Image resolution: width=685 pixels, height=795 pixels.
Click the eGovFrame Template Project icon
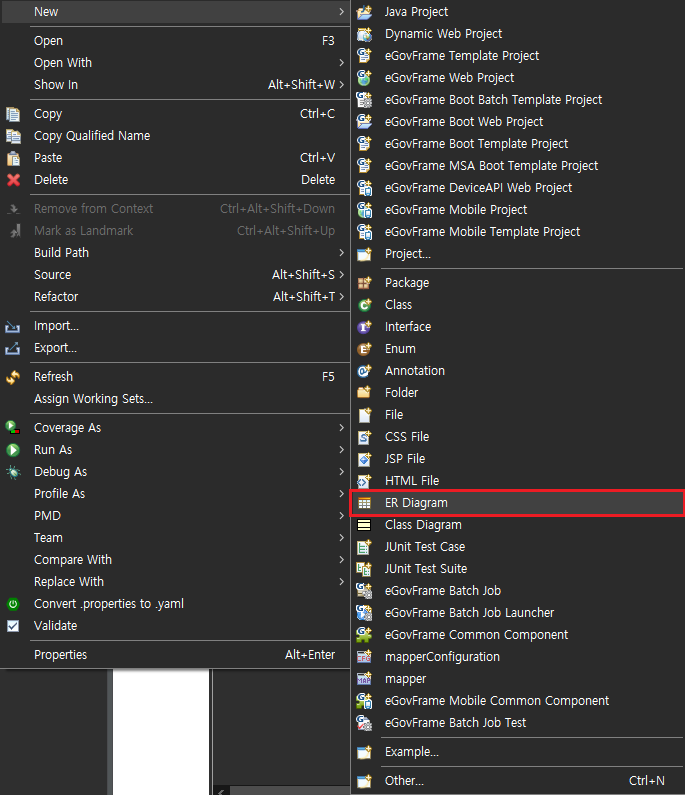(364, 56)
